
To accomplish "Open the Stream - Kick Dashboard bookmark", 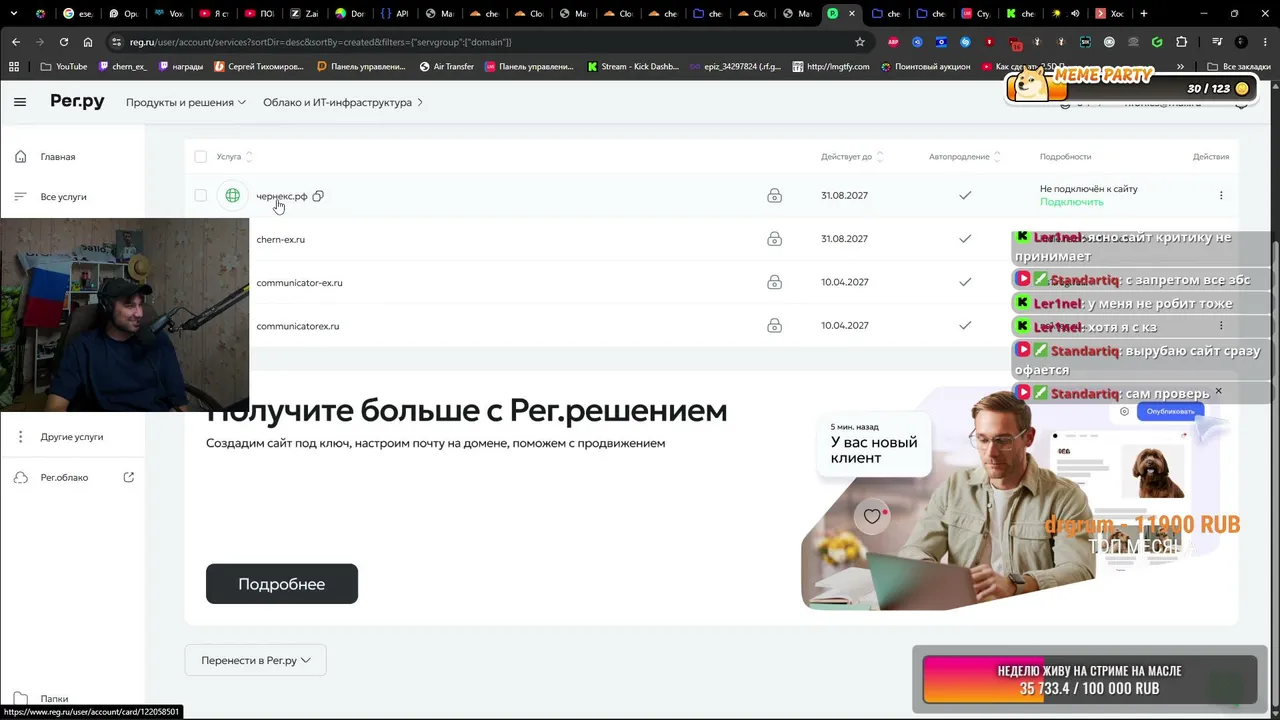I will [633, 67].
